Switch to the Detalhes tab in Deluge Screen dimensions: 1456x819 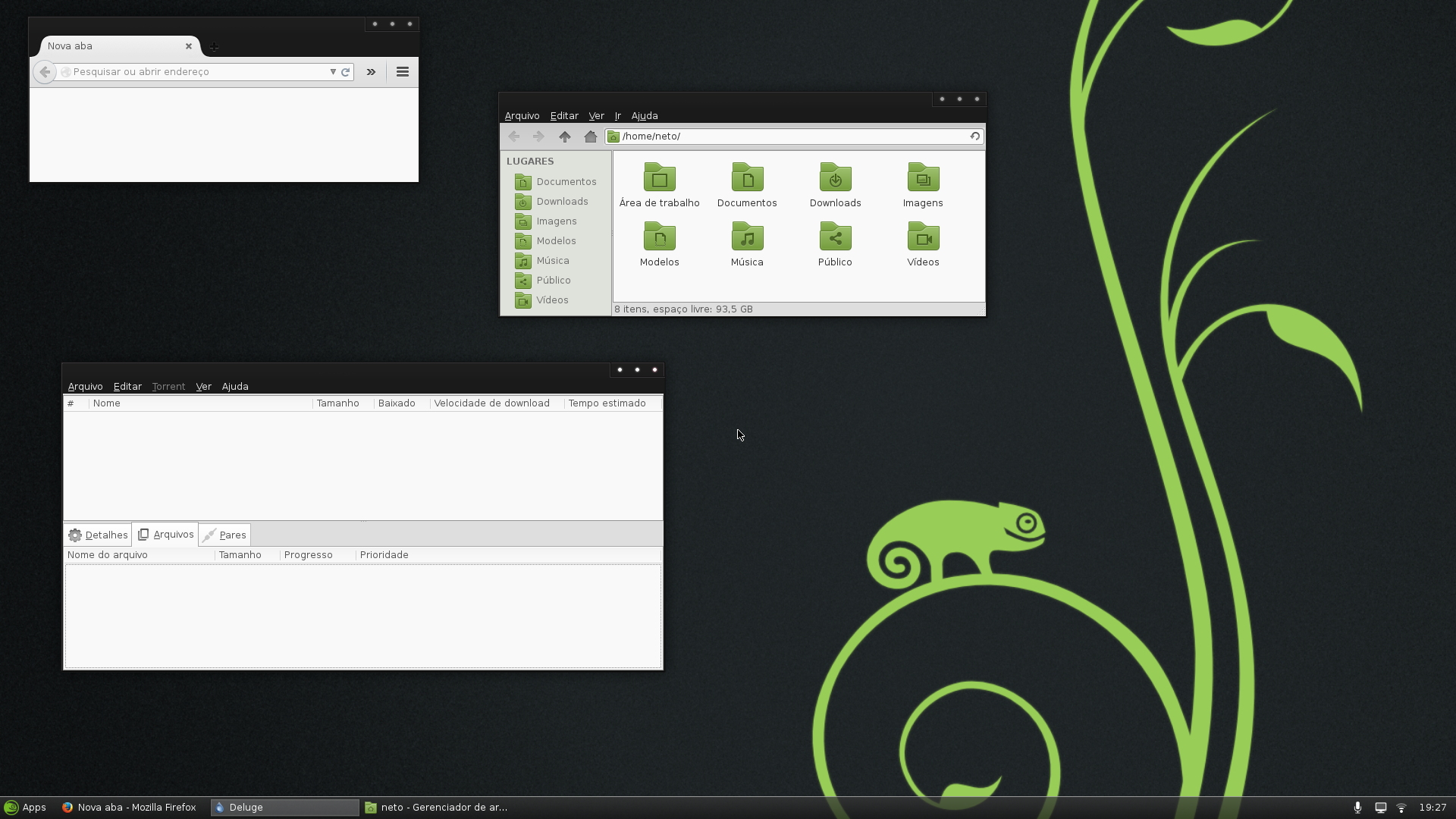[98, 535]
